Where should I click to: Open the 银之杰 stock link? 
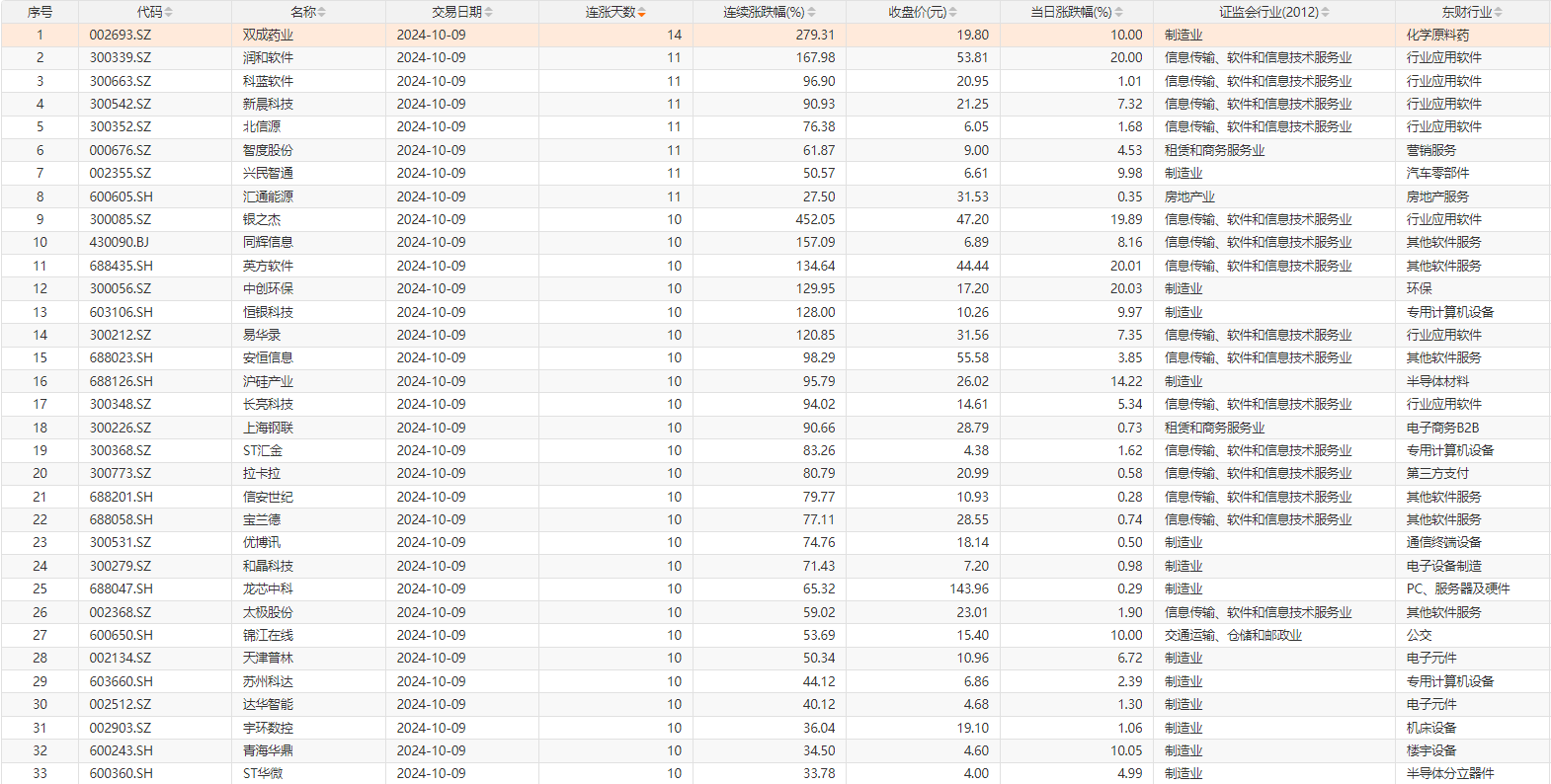262,219
